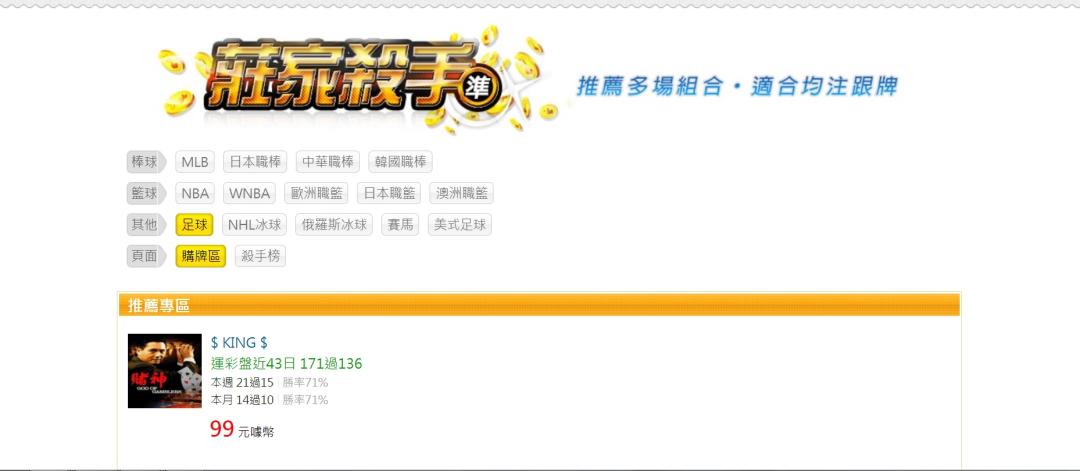Pick the 韓國職棒 category
The width and height of the screenshot is (1080, 471).
(400, 163)
